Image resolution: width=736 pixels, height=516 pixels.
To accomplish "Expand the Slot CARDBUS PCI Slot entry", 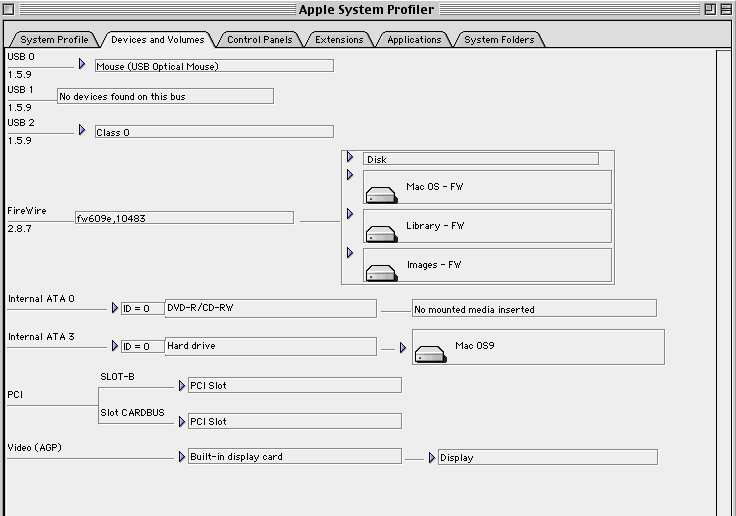I will (x=182, y=422).
